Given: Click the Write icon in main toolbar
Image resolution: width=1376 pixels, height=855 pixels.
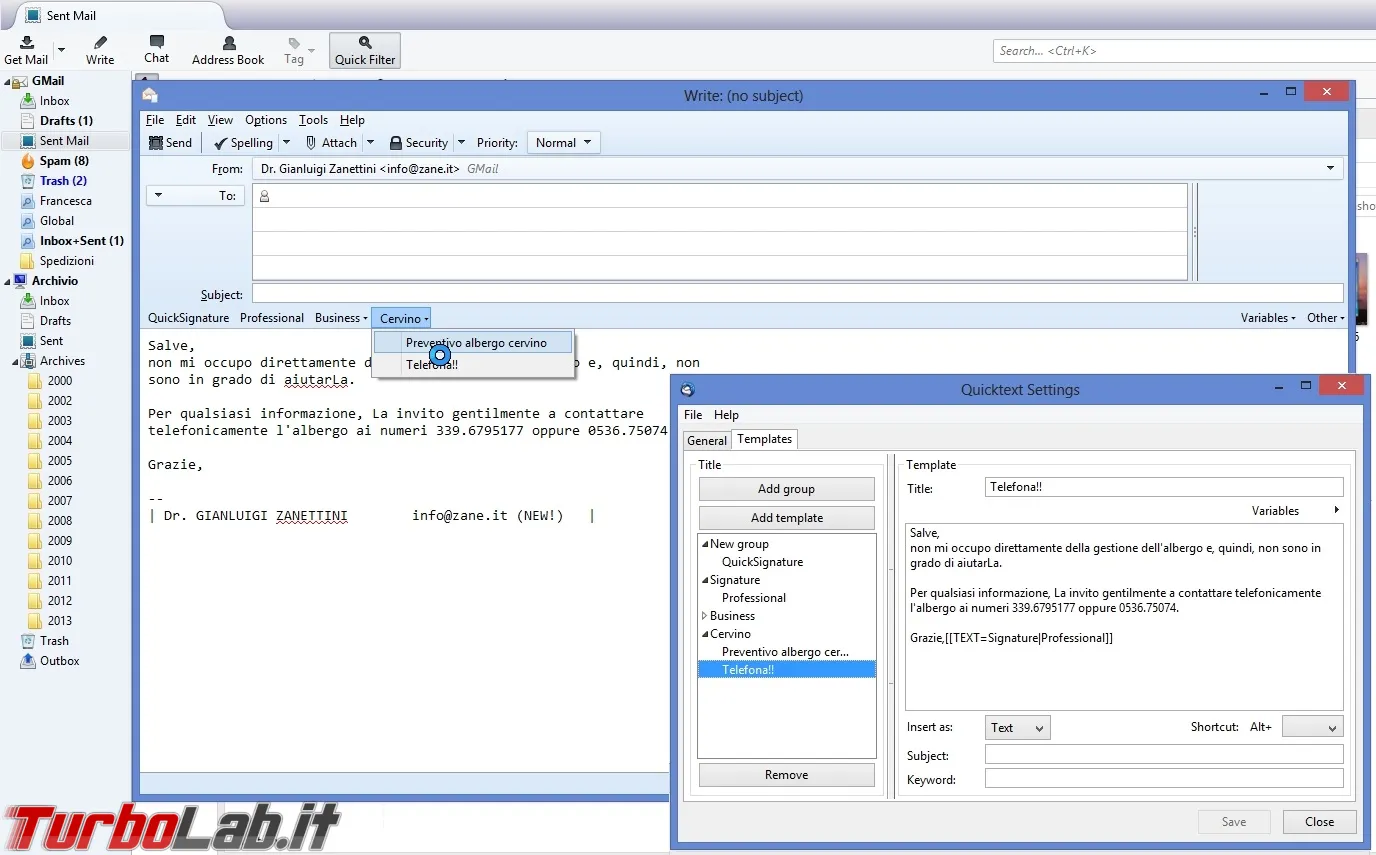Looking at the screenshot, I should click(x=100, y=50).
